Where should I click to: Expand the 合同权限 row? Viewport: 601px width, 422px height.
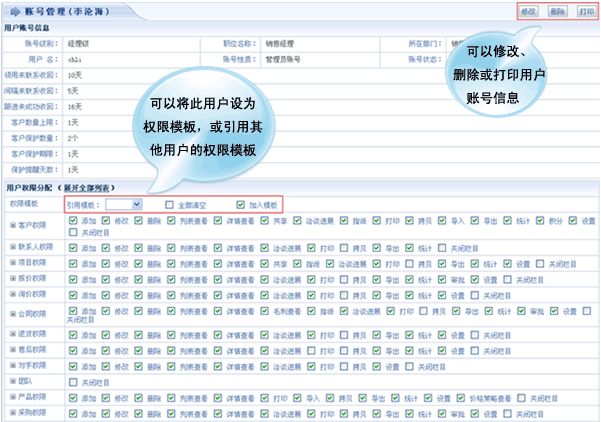pyautogui.click(x=13, y=314)
